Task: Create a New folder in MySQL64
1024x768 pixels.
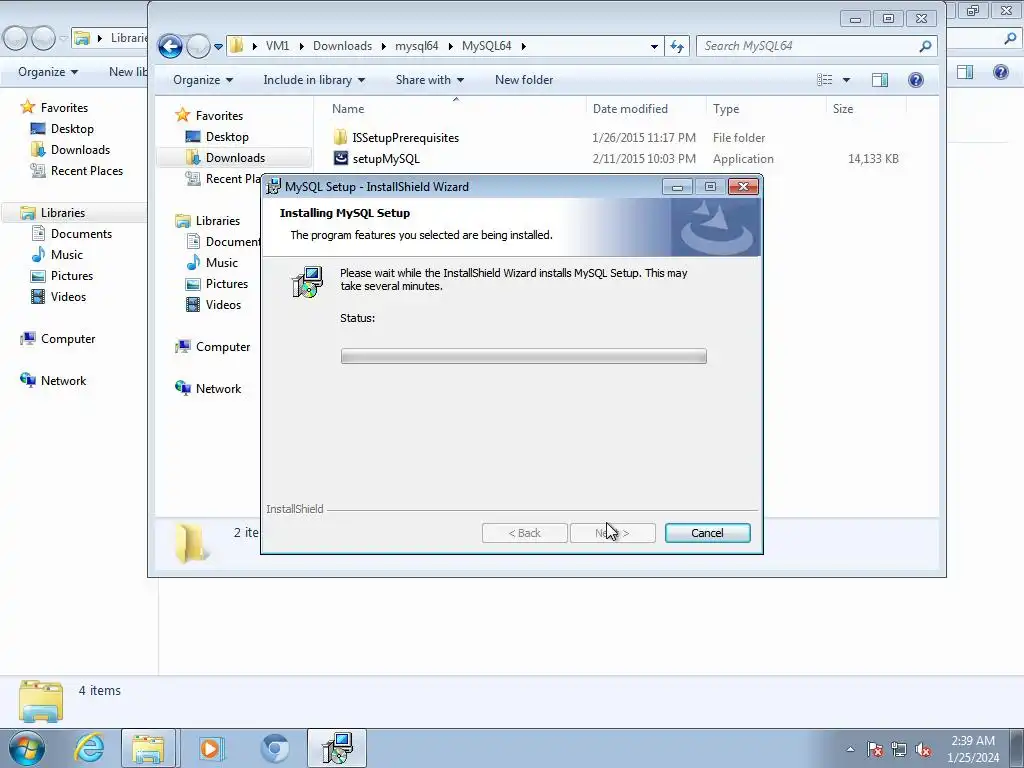Action: coord(524,80)
